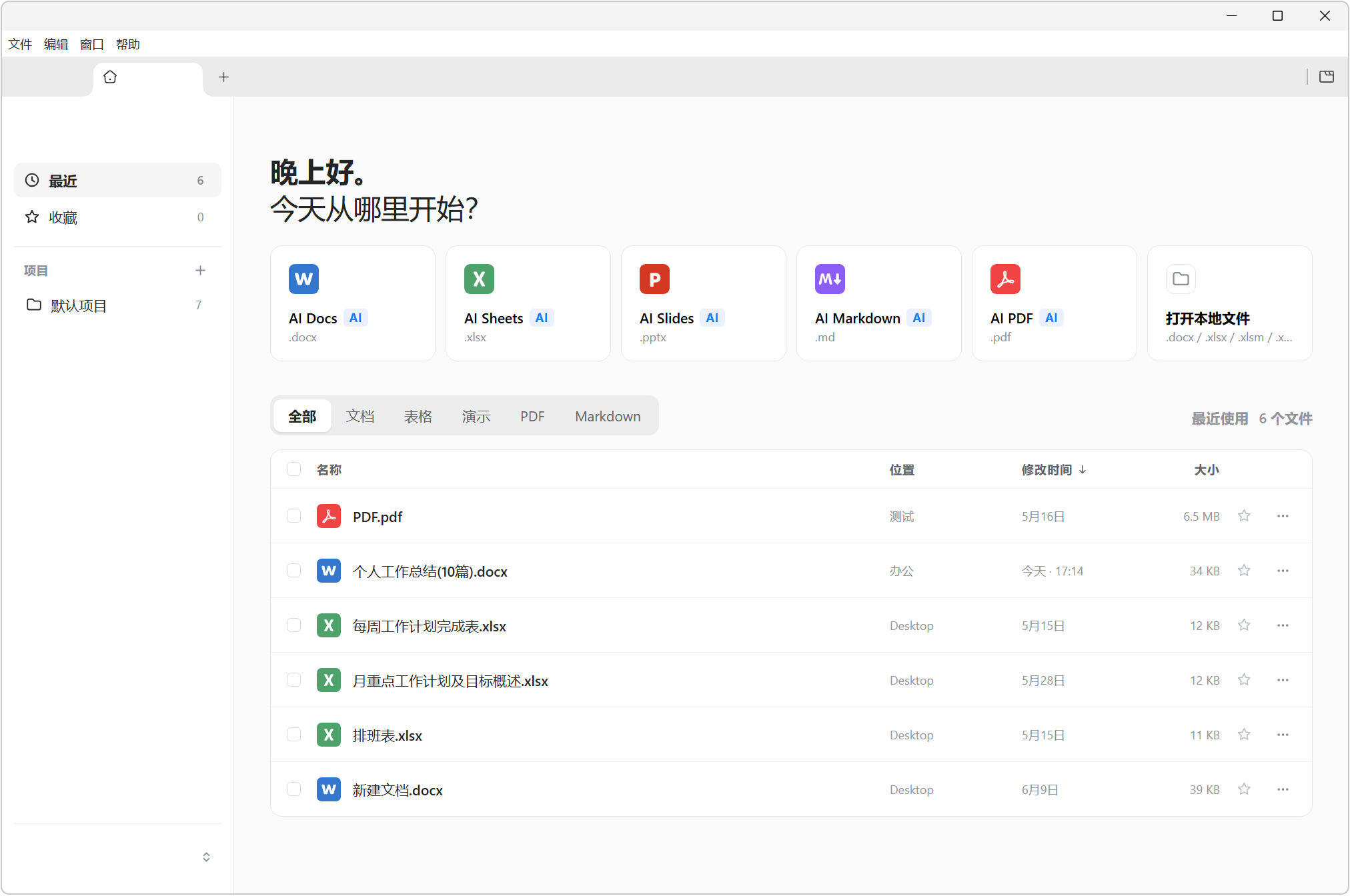Viewport: 1350px width, 896px height.
Task: Check the box for 个人工作总结(10篇).docx
Action: (x=293, y=571)
